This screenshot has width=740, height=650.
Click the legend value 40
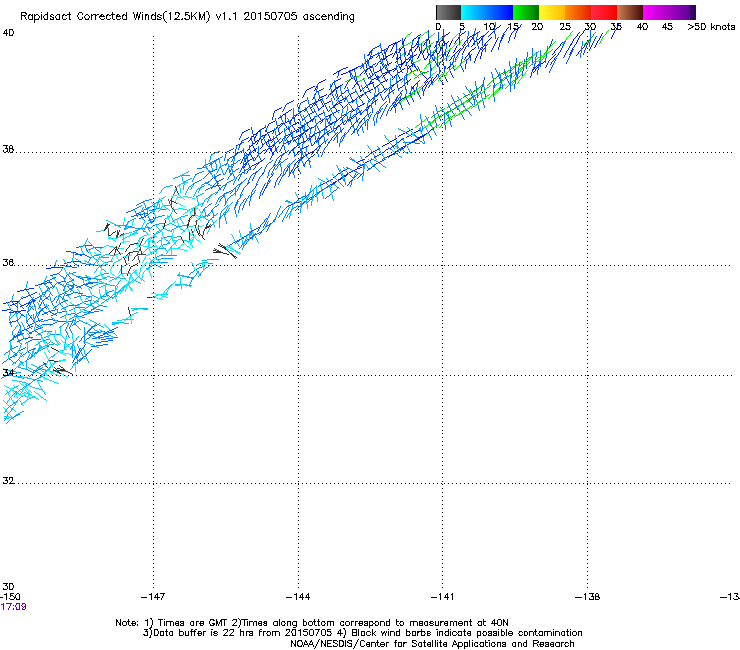point(642,27)
